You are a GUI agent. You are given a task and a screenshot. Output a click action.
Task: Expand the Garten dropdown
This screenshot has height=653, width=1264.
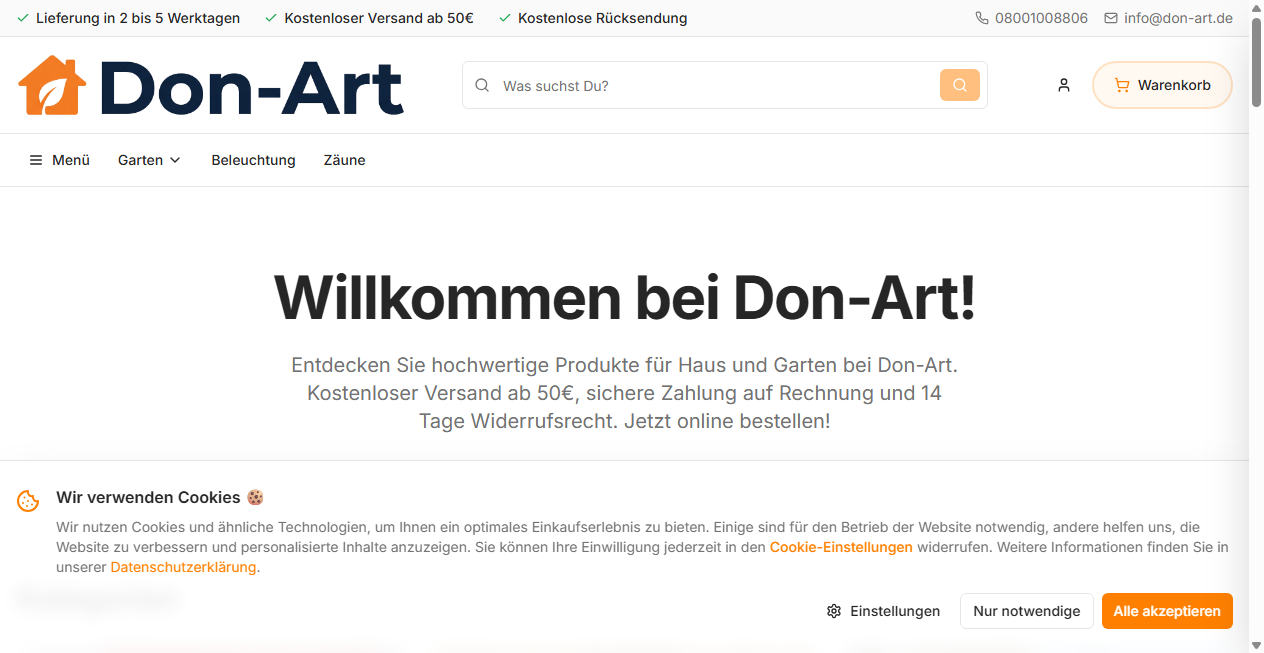pyautogui.click(x=140, y=160)
